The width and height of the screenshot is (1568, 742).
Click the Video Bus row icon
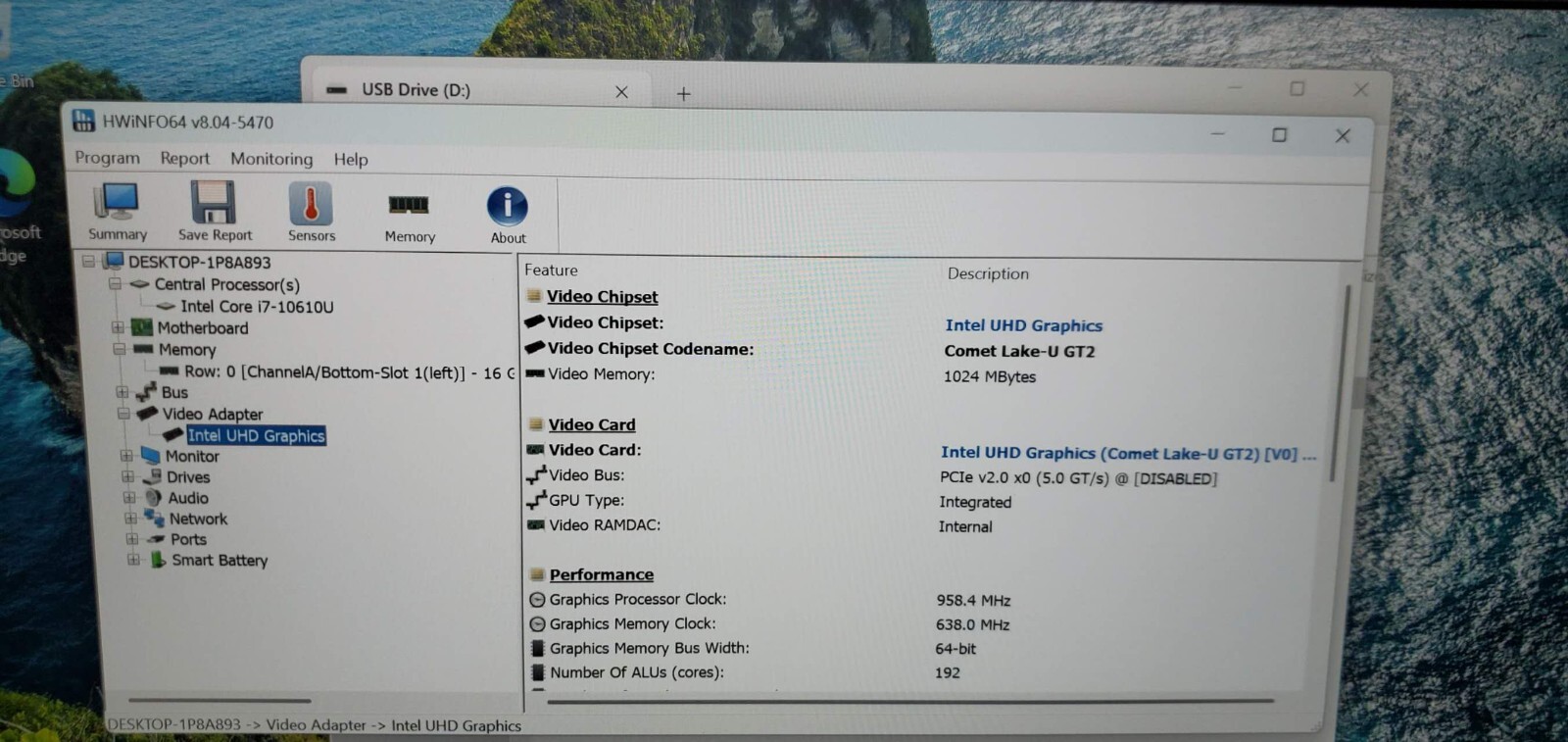coord(536,475)
